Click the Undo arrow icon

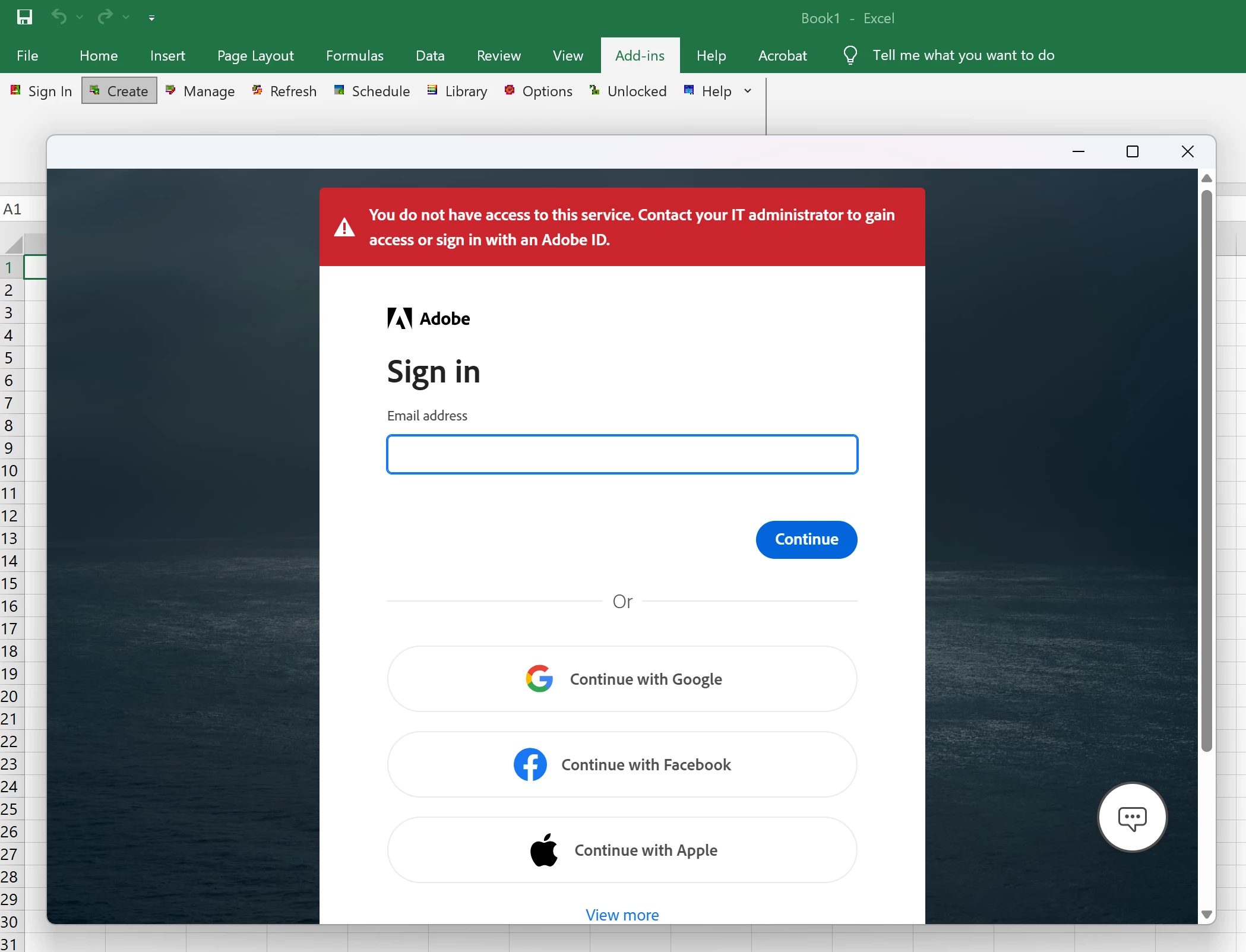pos(59,17)
